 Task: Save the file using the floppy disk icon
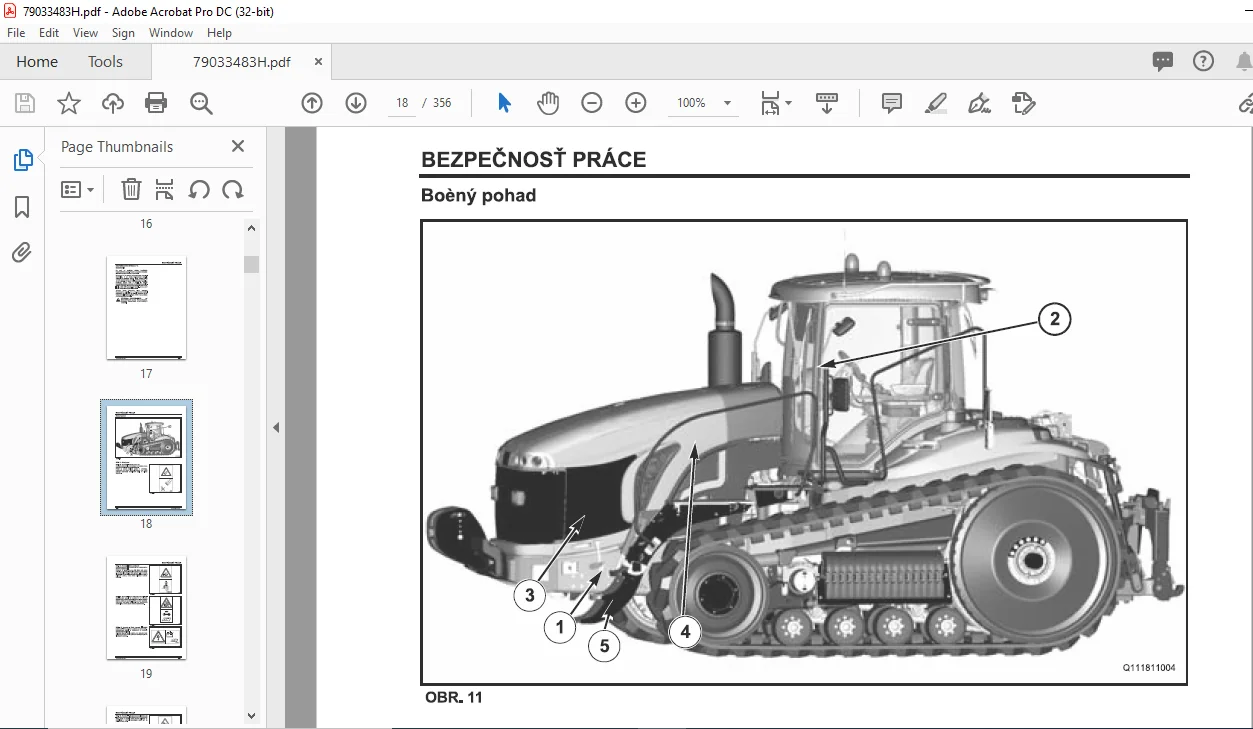point(25,103)
